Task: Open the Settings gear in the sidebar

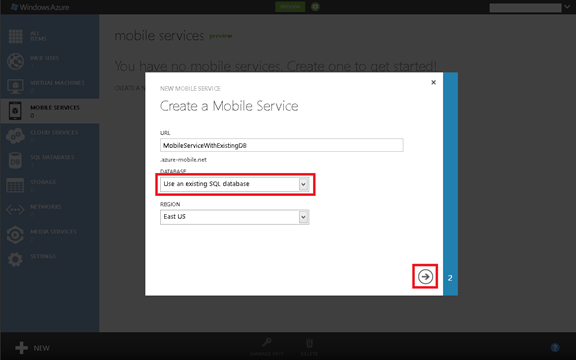Action: 15,259
